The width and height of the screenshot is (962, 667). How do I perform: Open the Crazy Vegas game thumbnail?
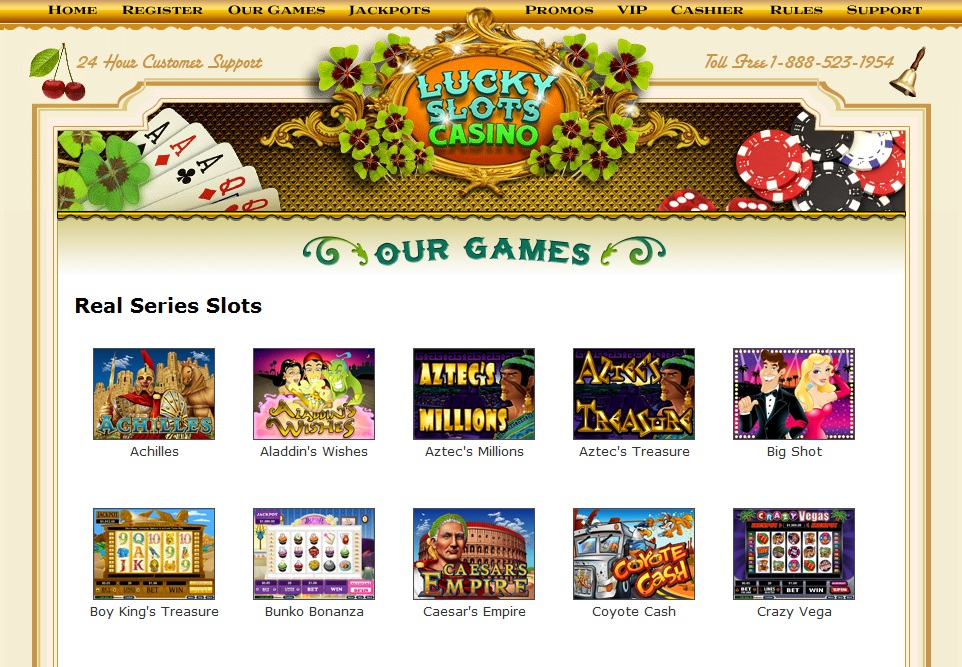click(x=794, y=554)
